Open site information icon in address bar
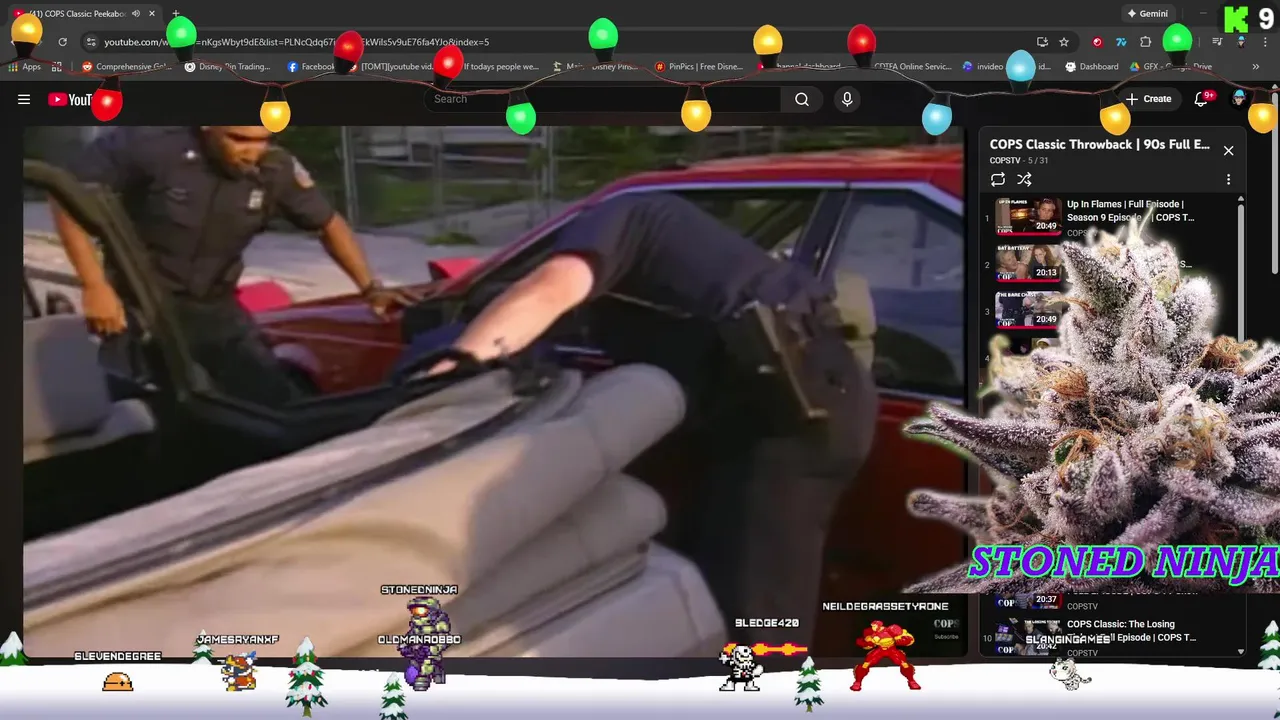Image resolution: width=1280 pixels, height=720 pixels. click(91, 42)
